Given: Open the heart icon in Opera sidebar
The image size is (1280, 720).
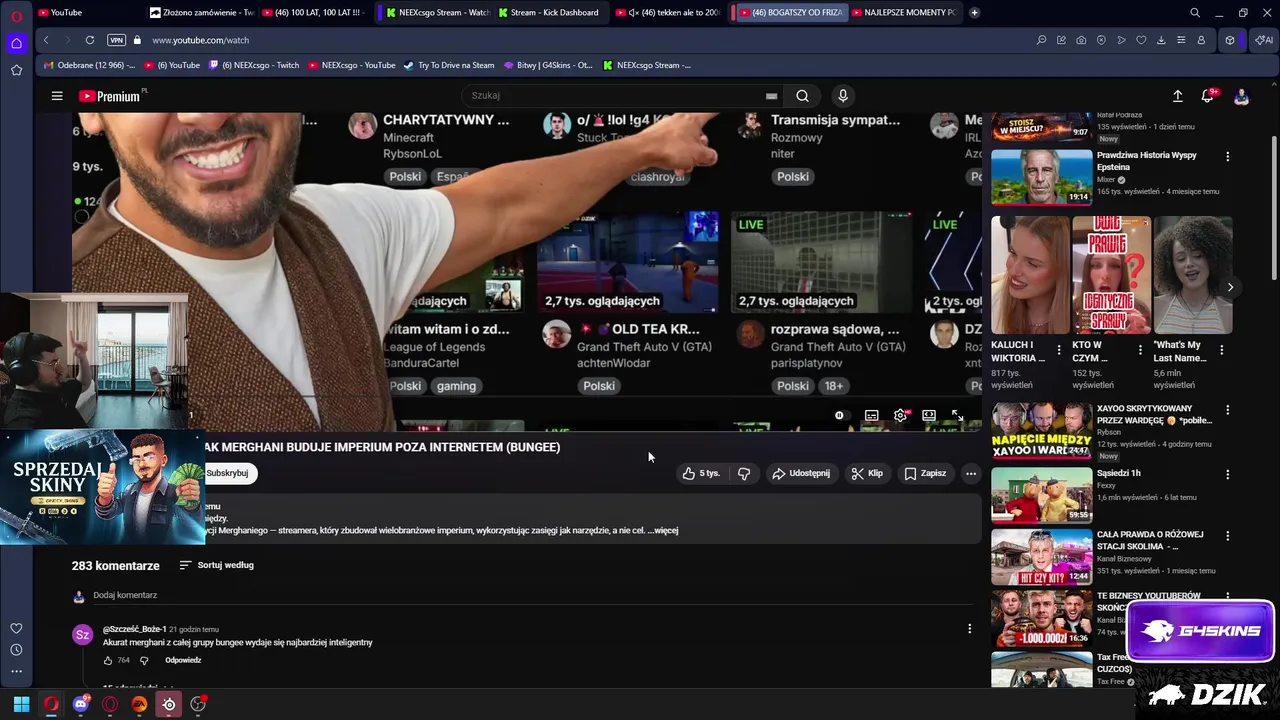Looking at the screenshot, I should pyautogui.click(x=16, y=628).
